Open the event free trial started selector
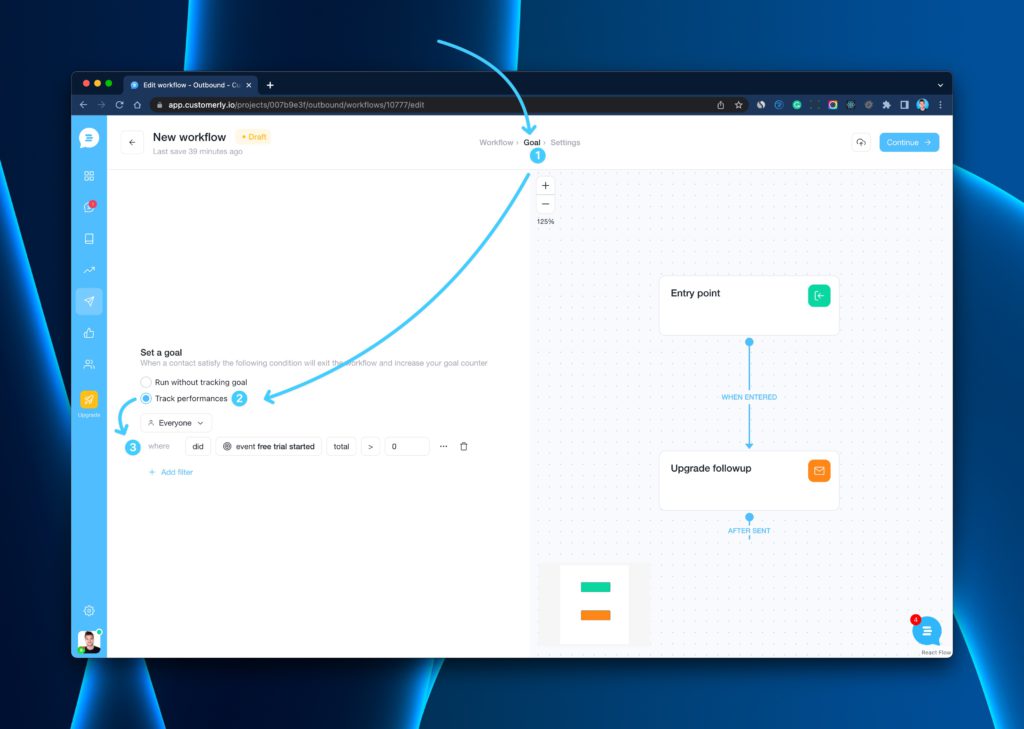1024x729 pixels. click(268, 447)
